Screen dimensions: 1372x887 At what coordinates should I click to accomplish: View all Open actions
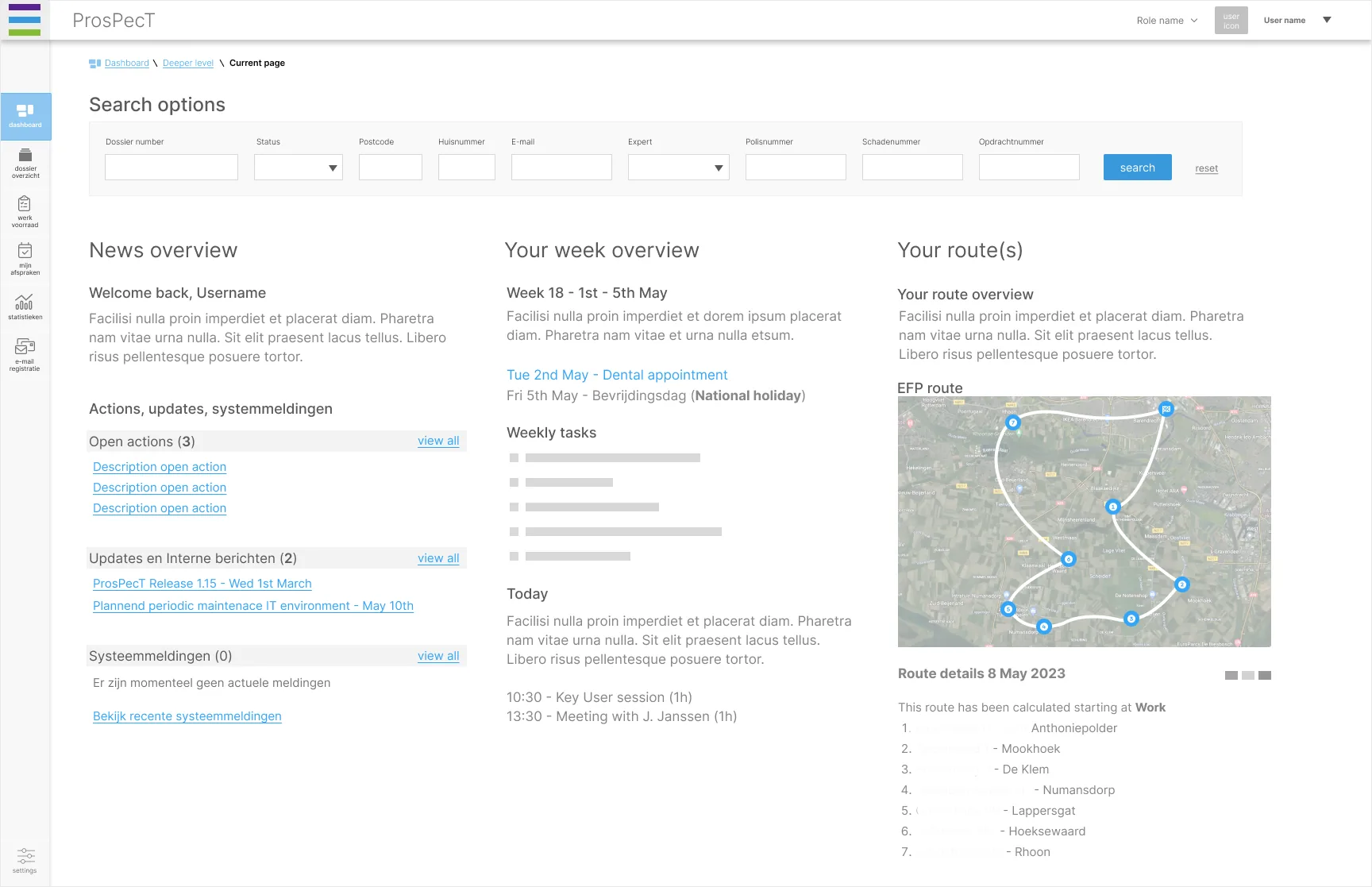438,441
